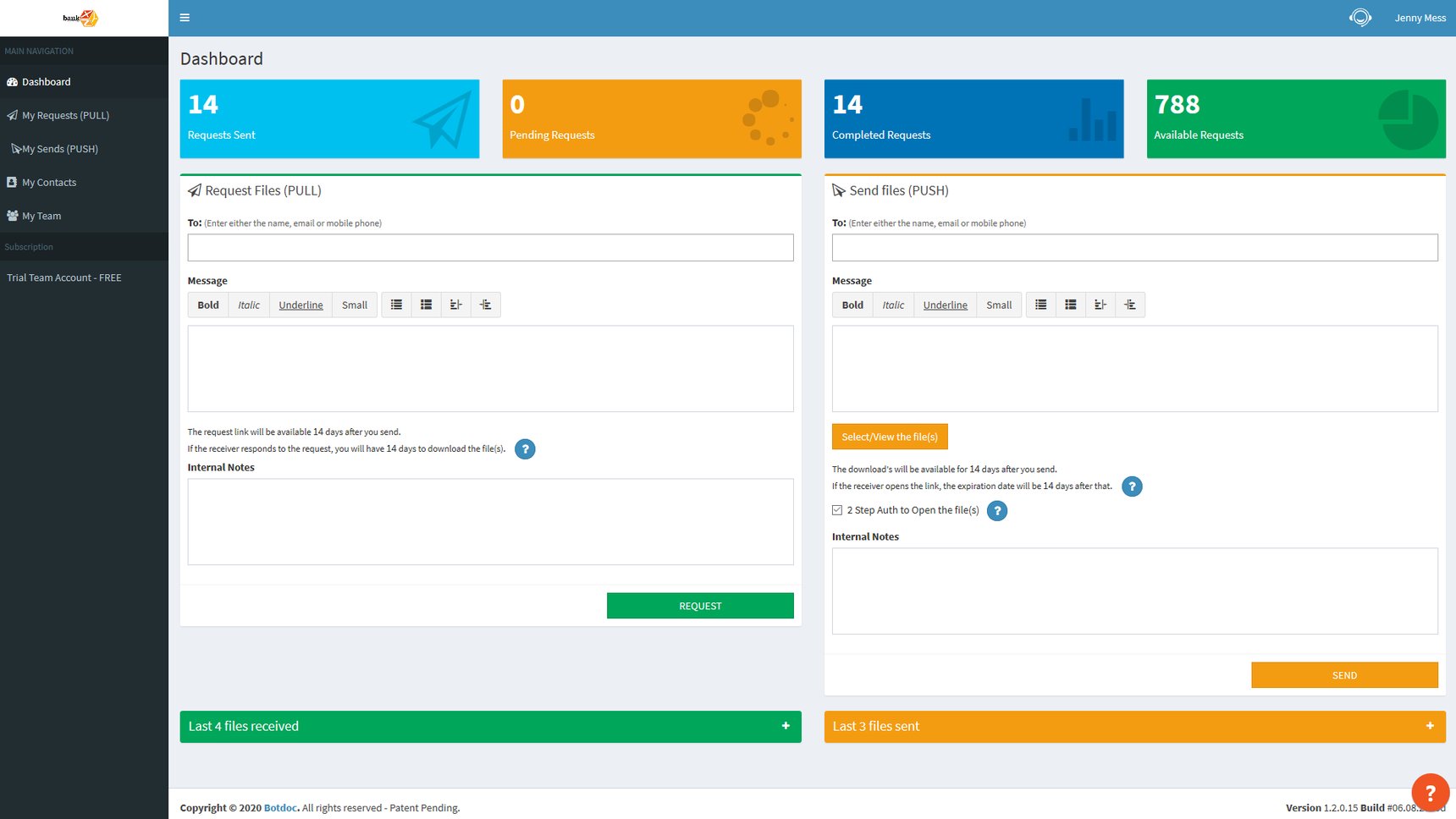The width and height of the screenshot is (1456, 819).
Task: Open the Requests Sent card
Action: click(x=329, y=118)
